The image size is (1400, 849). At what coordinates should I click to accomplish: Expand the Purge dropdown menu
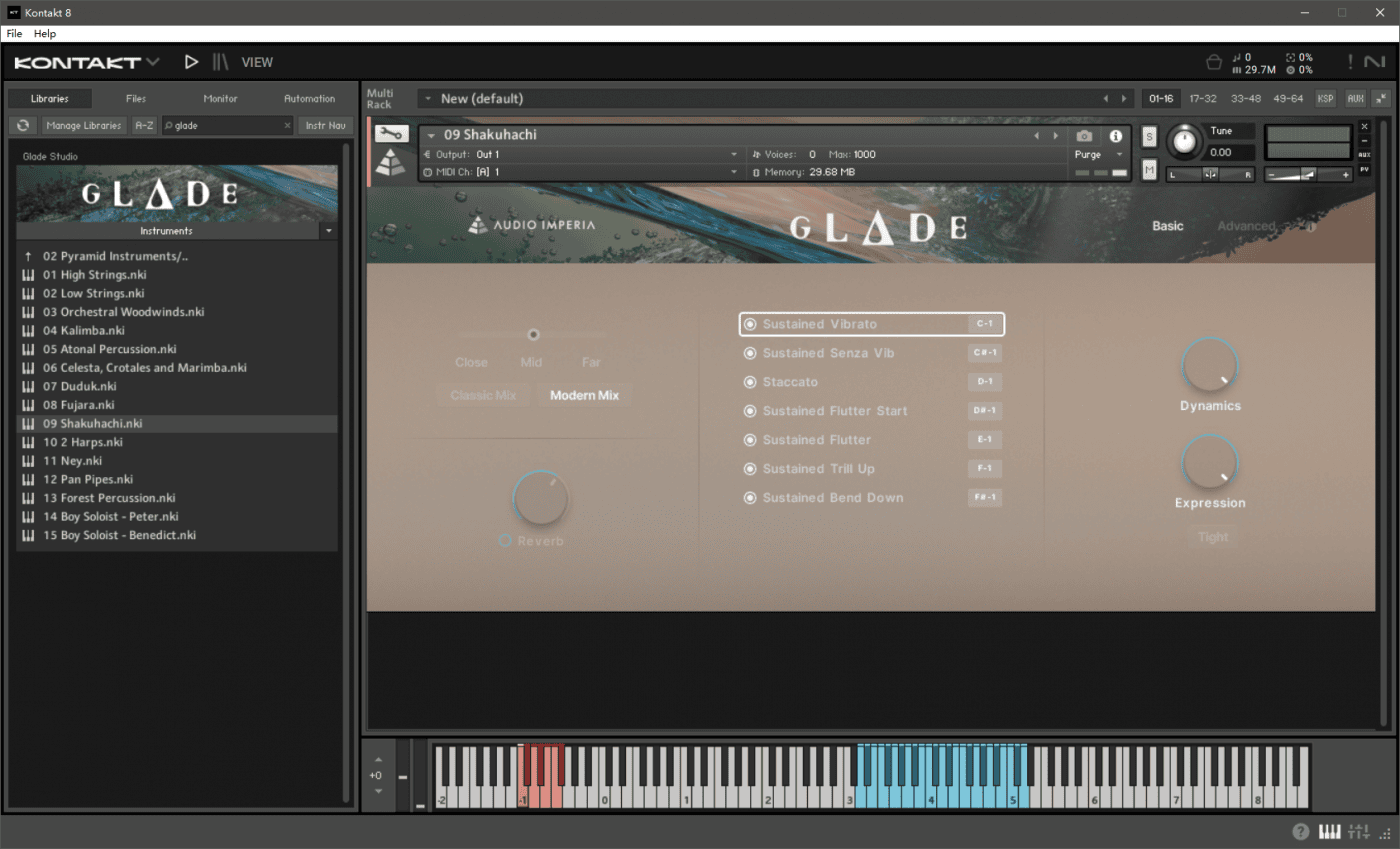point(1098,155)
